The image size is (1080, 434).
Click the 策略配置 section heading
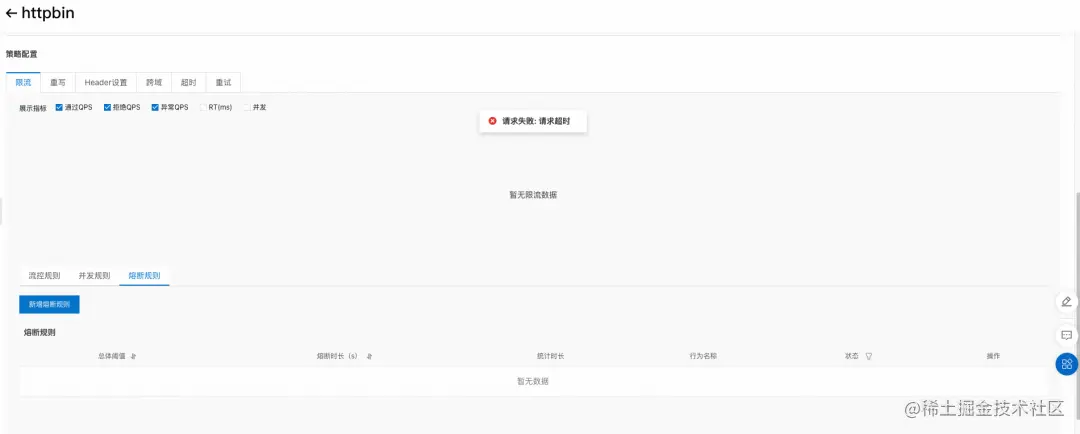click(22, 54)
